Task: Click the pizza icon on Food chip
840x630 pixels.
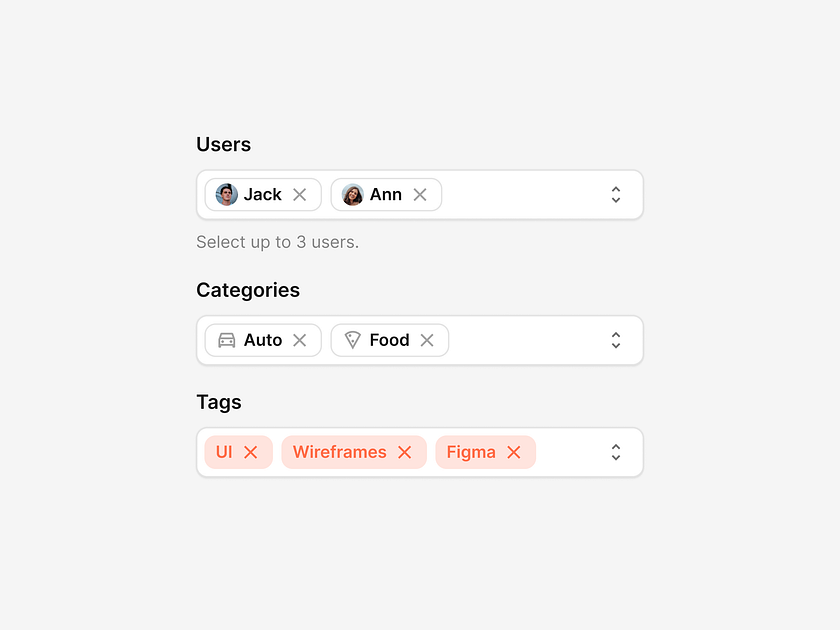Action: point(352,340)
